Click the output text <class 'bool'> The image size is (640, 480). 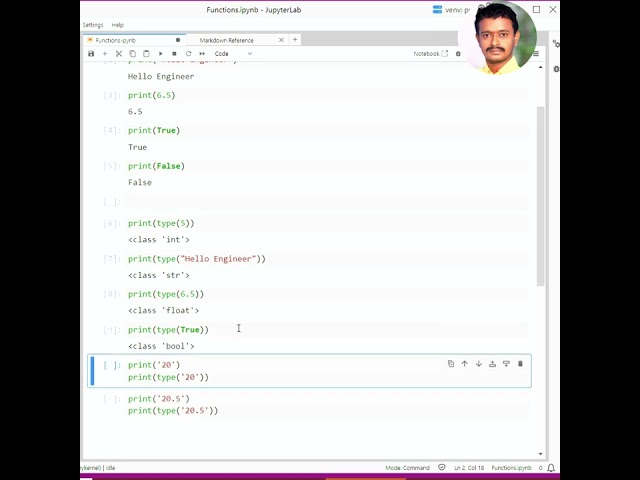point(161,346)
